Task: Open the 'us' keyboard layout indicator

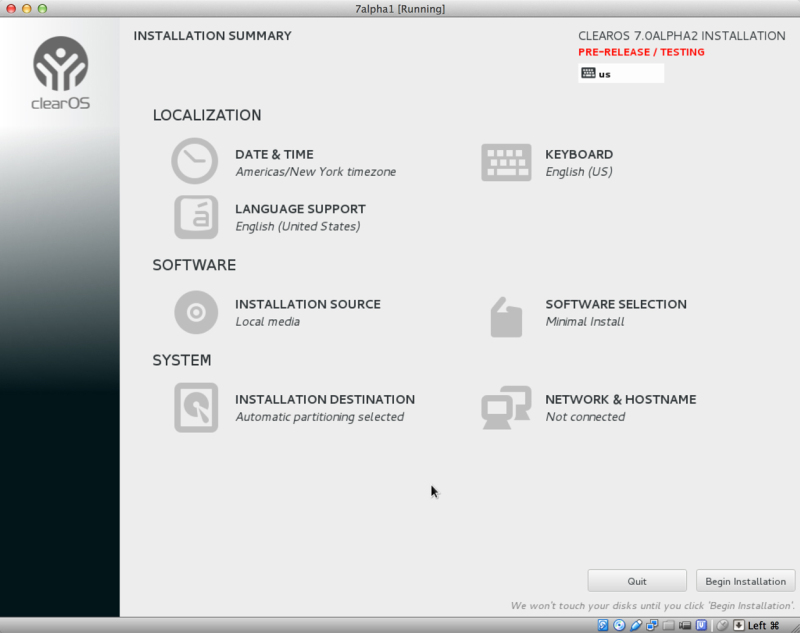Action: click(621, 73)
